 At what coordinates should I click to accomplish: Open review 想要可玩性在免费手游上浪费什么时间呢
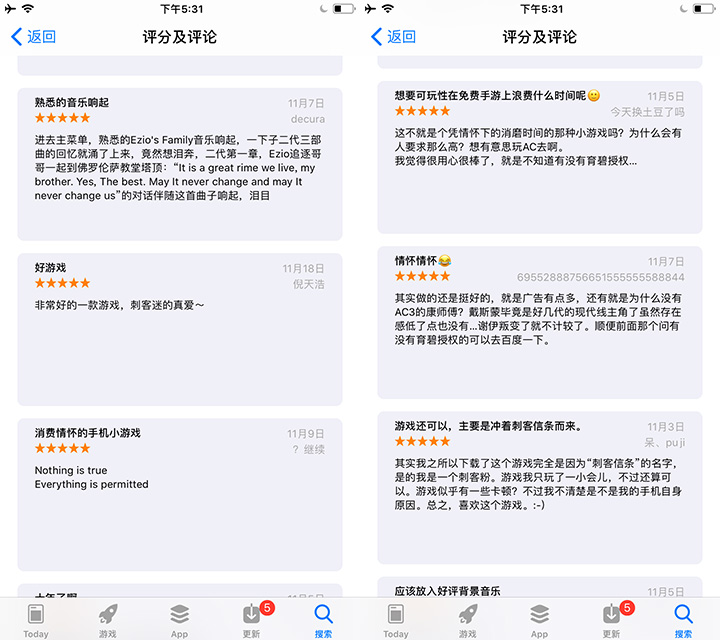click(x=540, y=157)
